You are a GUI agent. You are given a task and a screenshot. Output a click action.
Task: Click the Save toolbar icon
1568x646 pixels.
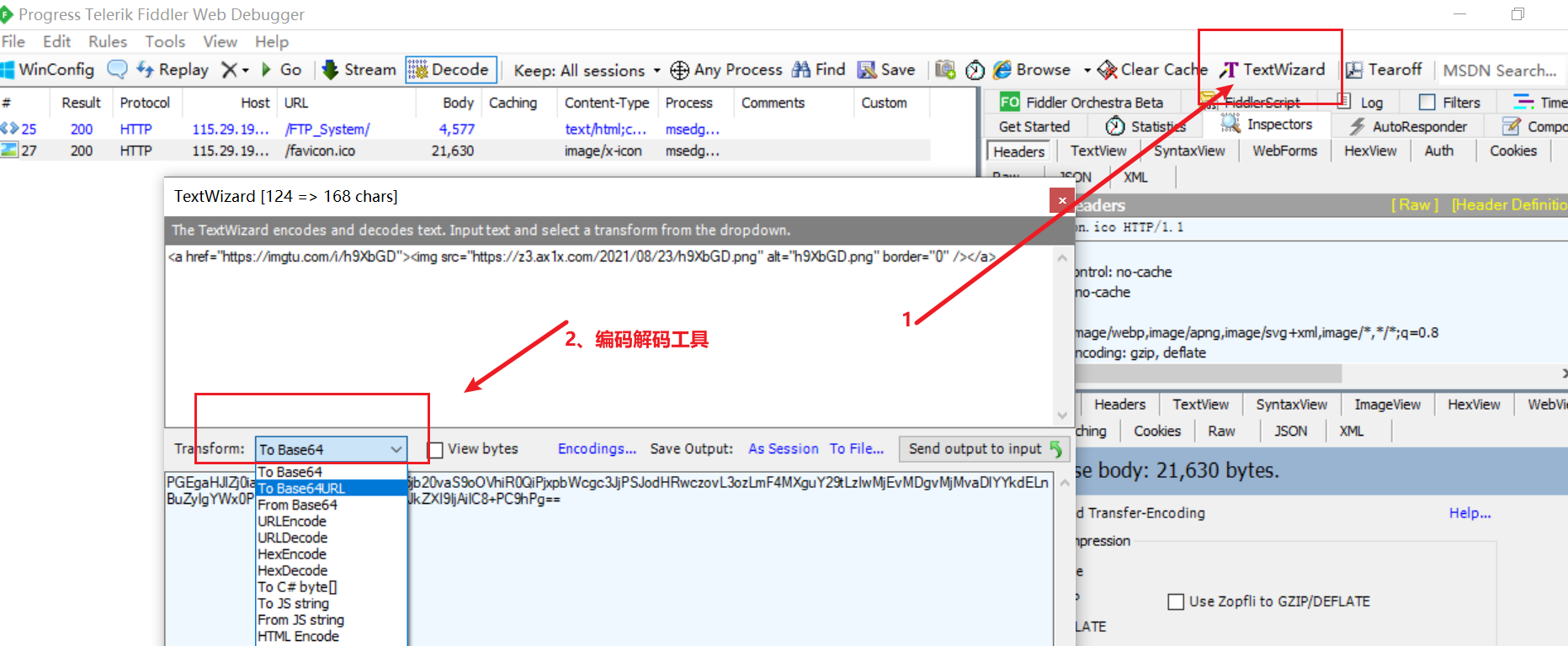tap(867, 70)
